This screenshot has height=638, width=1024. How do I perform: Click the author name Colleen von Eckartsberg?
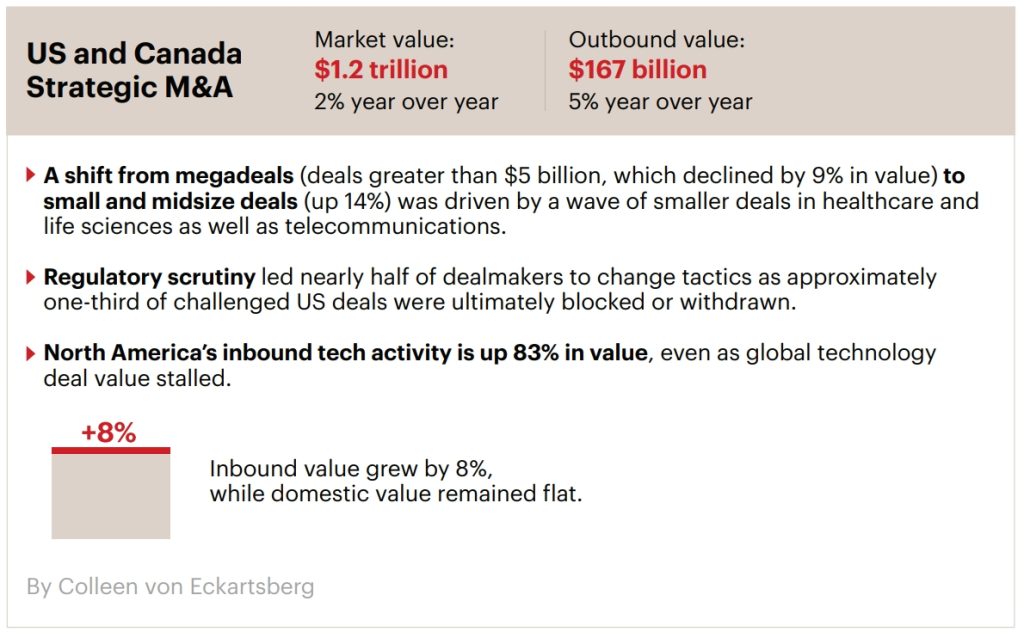(x=170, y=586)
